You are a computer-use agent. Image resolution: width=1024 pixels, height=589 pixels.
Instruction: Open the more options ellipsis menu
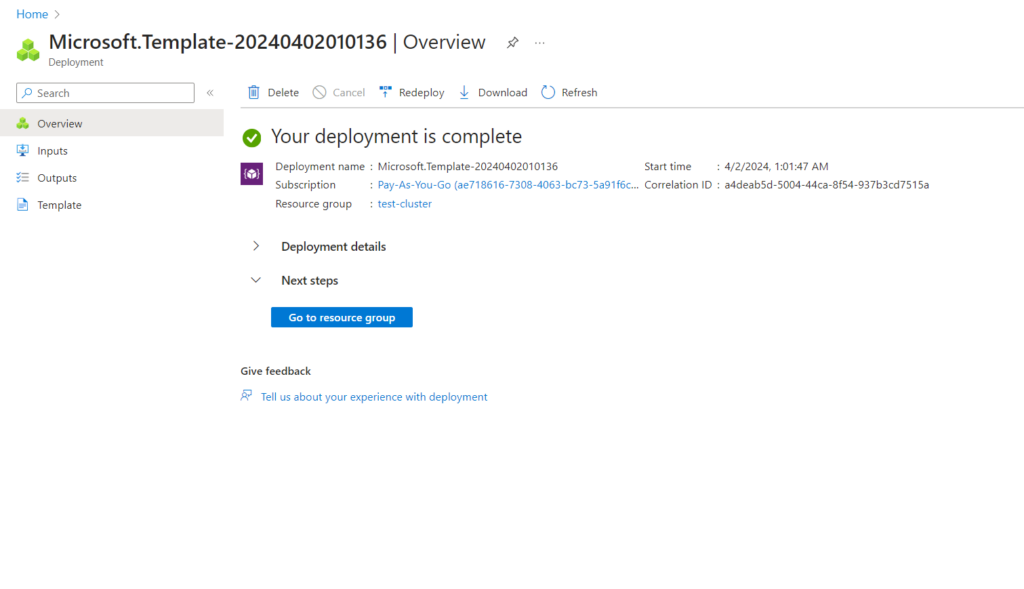point(539,42)
